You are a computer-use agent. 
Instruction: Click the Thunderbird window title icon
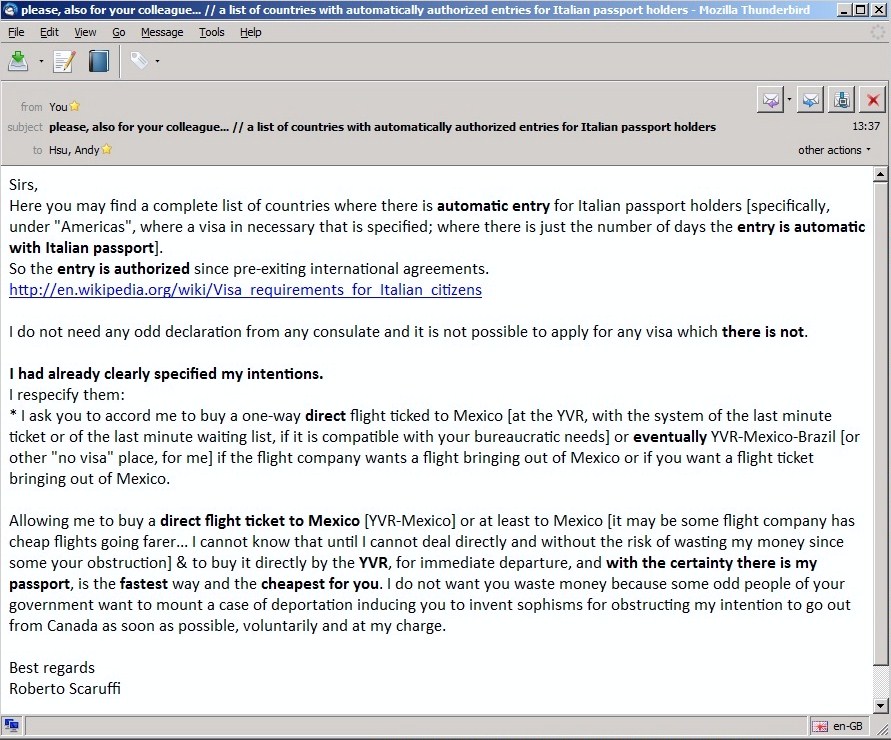click(10, 10)
